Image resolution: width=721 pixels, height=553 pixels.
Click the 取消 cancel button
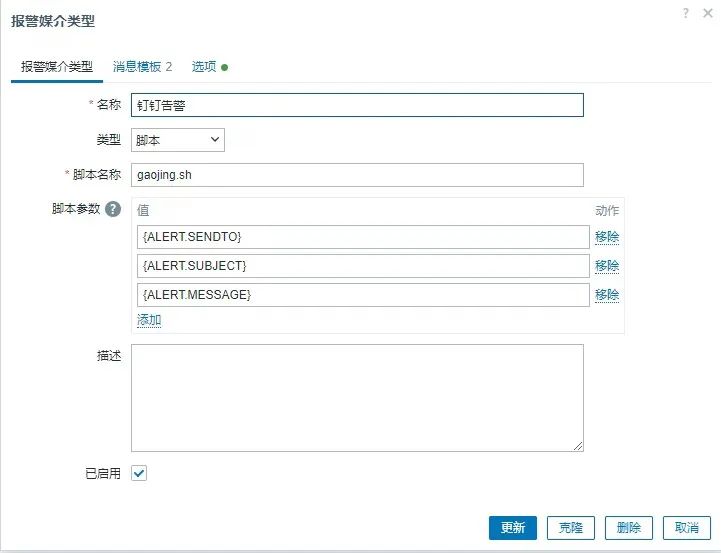[x=687, y=528]
